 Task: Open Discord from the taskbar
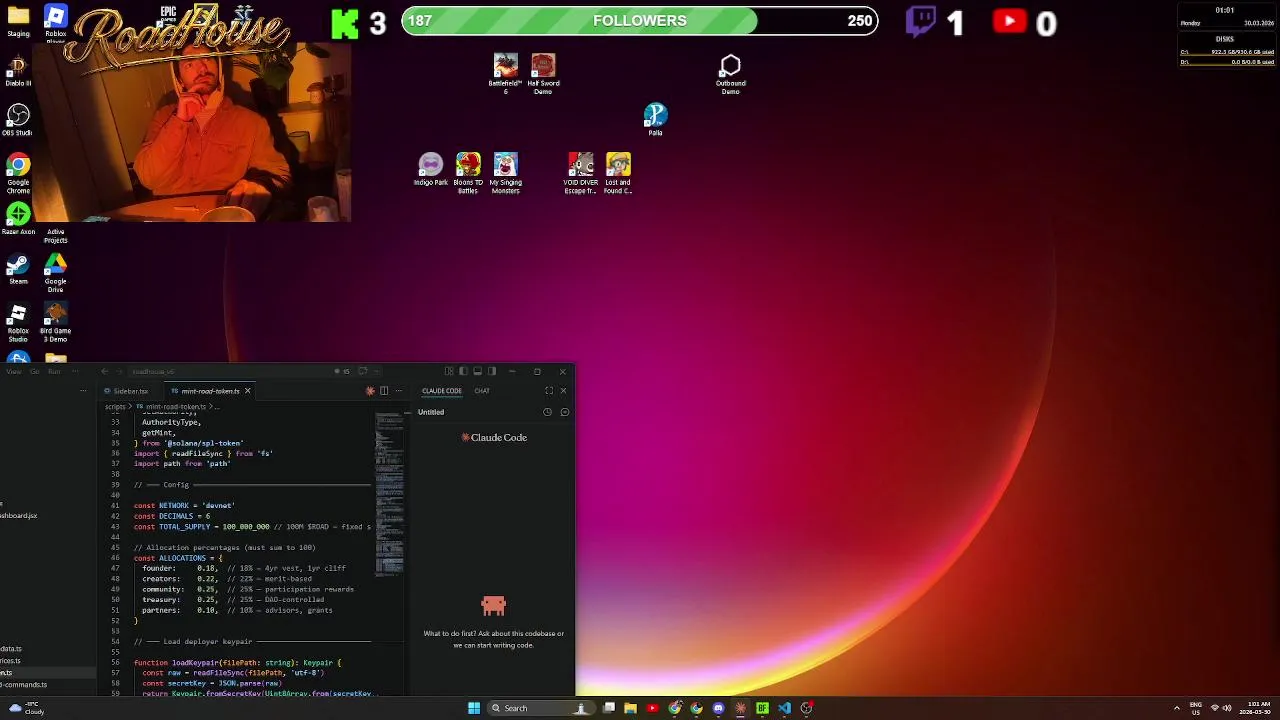[718, 708]
